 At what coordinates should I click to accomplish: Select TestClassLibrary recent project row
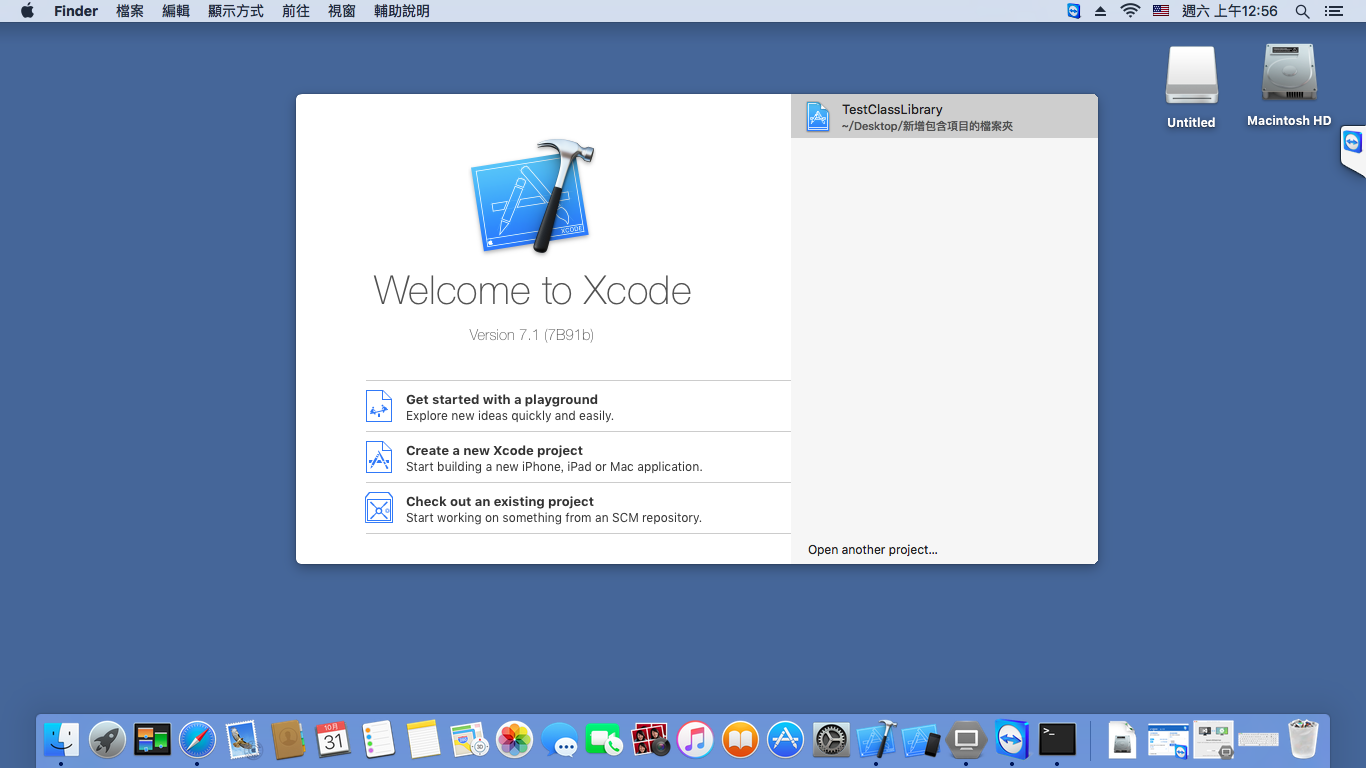click(944, 116)
